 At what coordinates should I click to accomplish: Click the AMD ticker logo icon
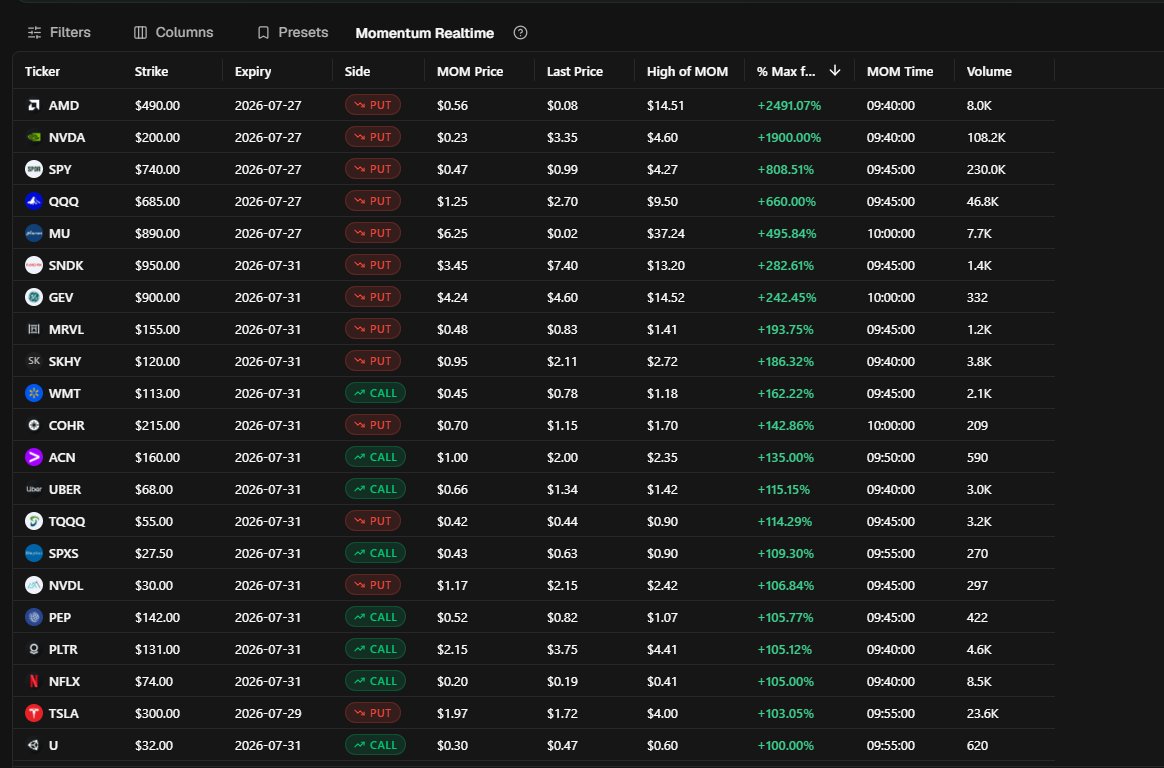(33, 105)
